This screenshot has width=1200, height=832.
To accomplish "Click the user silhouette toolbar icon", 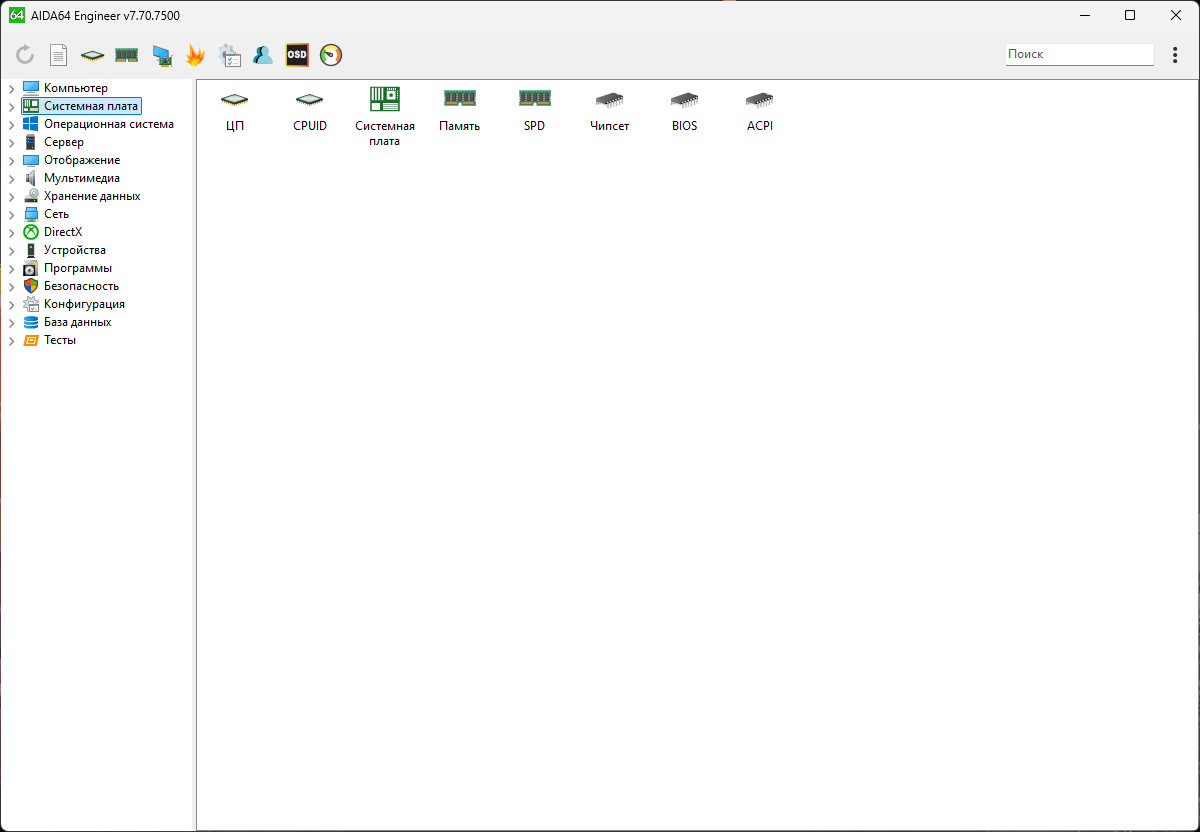I will 263,55.
